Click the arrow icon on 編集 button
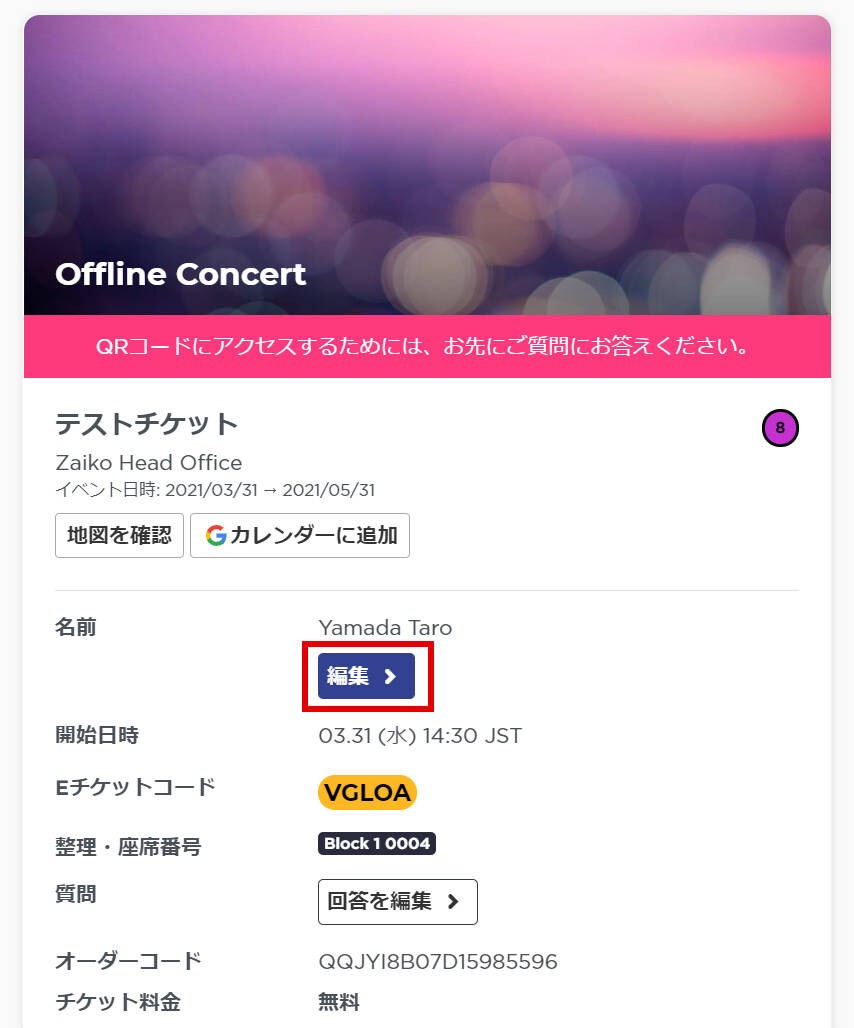 pos(391,677)
